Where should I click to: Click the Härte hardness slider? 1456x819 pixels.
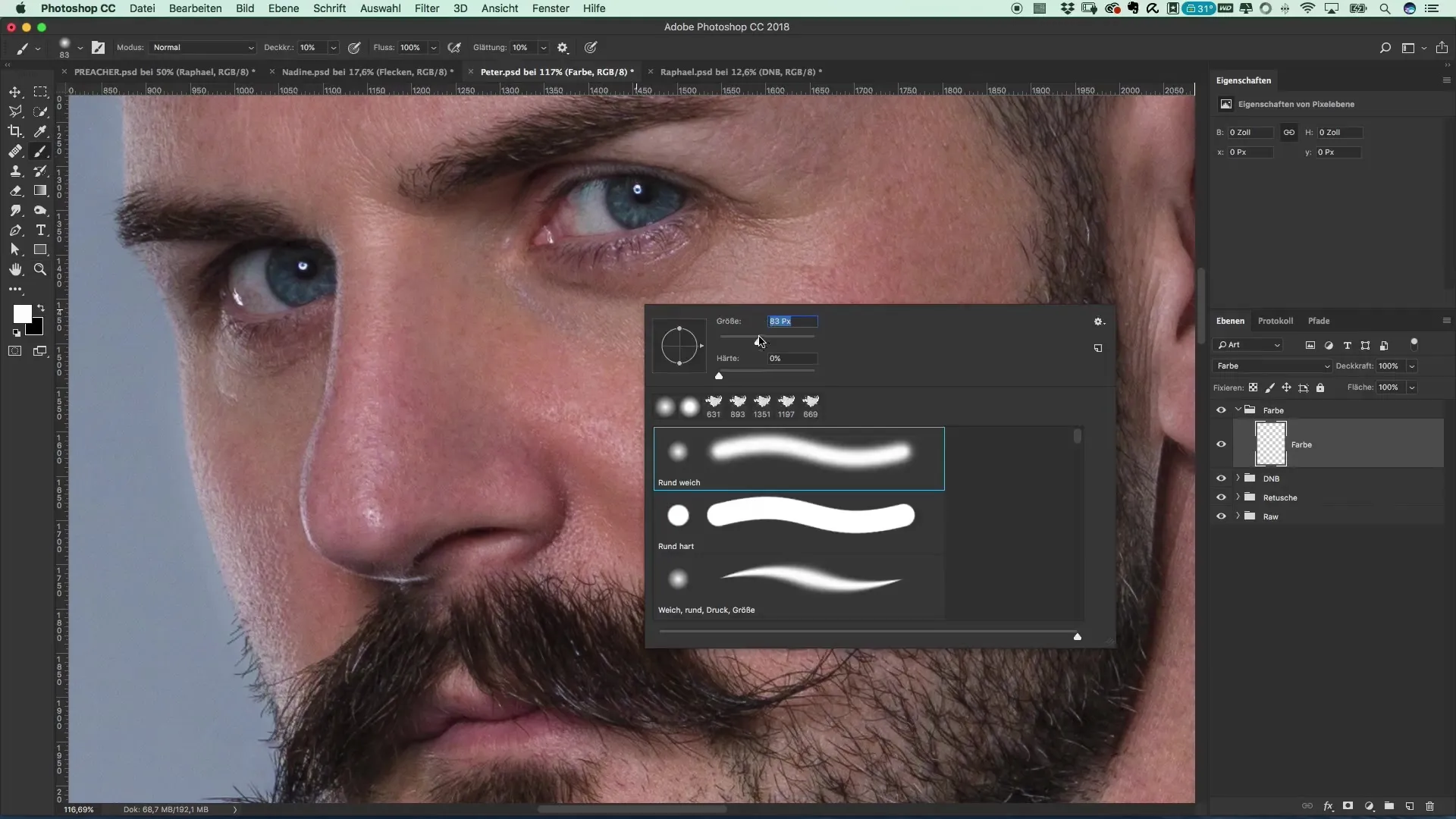click(x=767, y=373)
